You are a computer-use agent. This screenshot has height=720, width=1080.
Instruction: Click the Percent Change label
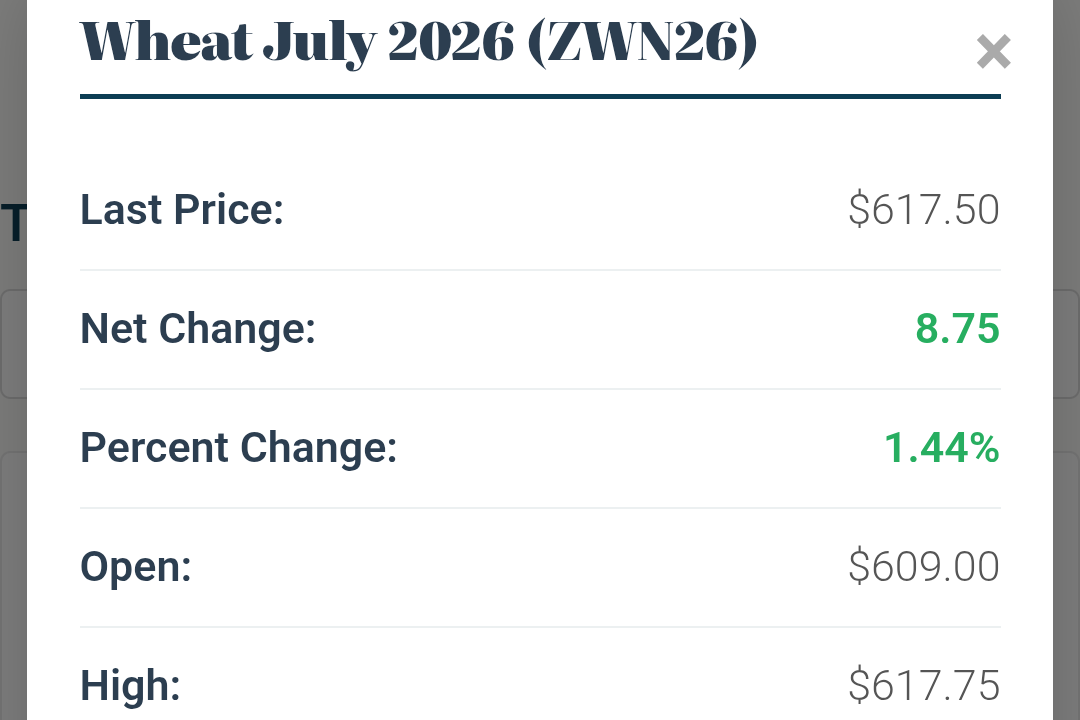click(238, 448)
